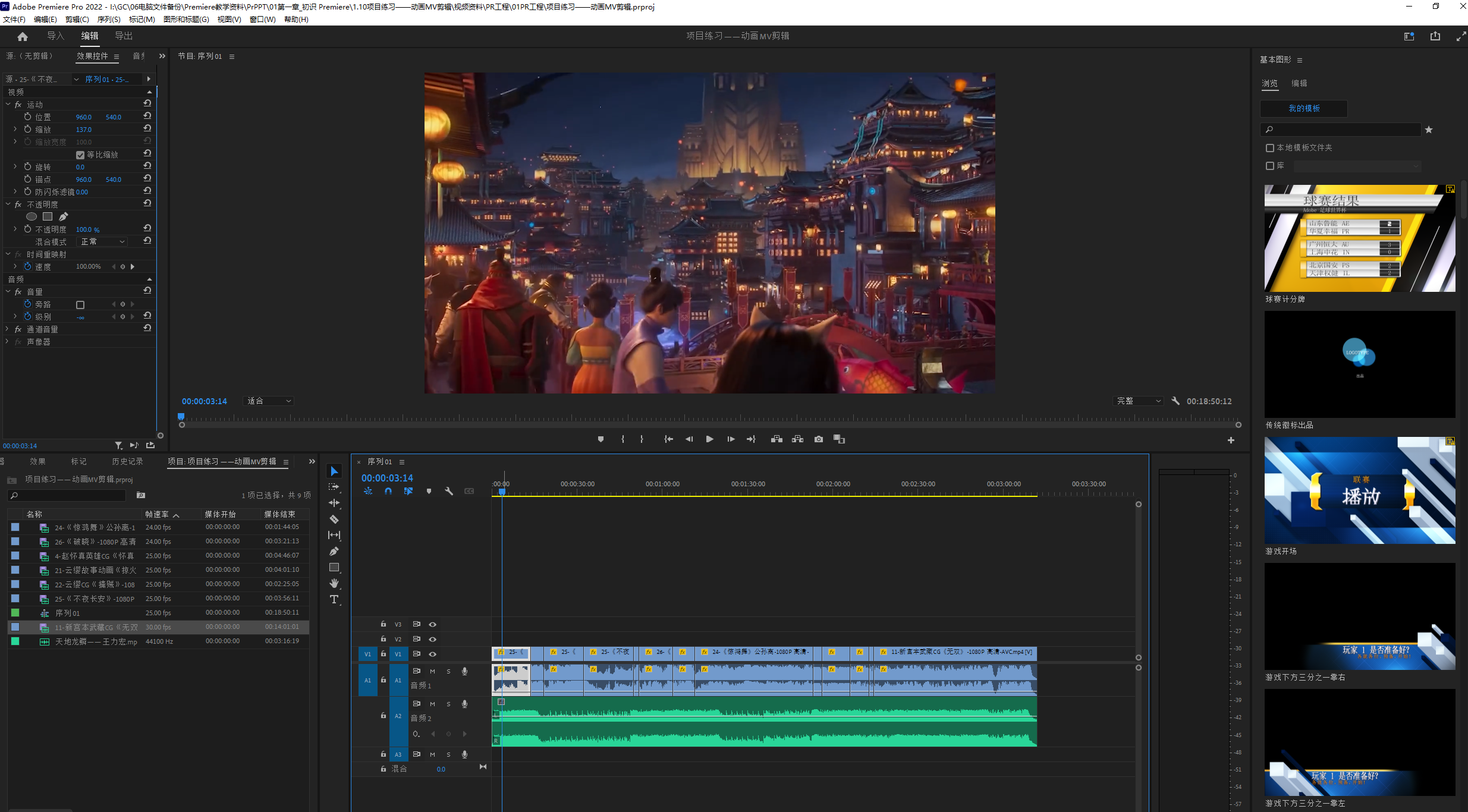This screenshot has height=812, width=1468.
Task: Open the 完整 playback resolution dropdown
Action: [x=1138, y=401]
